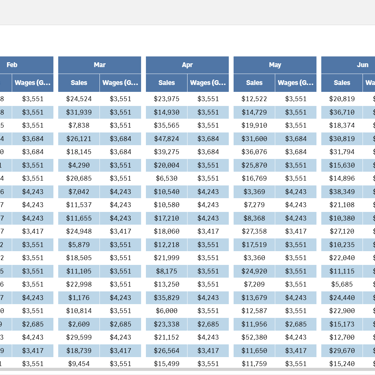Select the Jun month header
Image resolution: width=375 pixels, height=375 pixels.
click(348, 65)
